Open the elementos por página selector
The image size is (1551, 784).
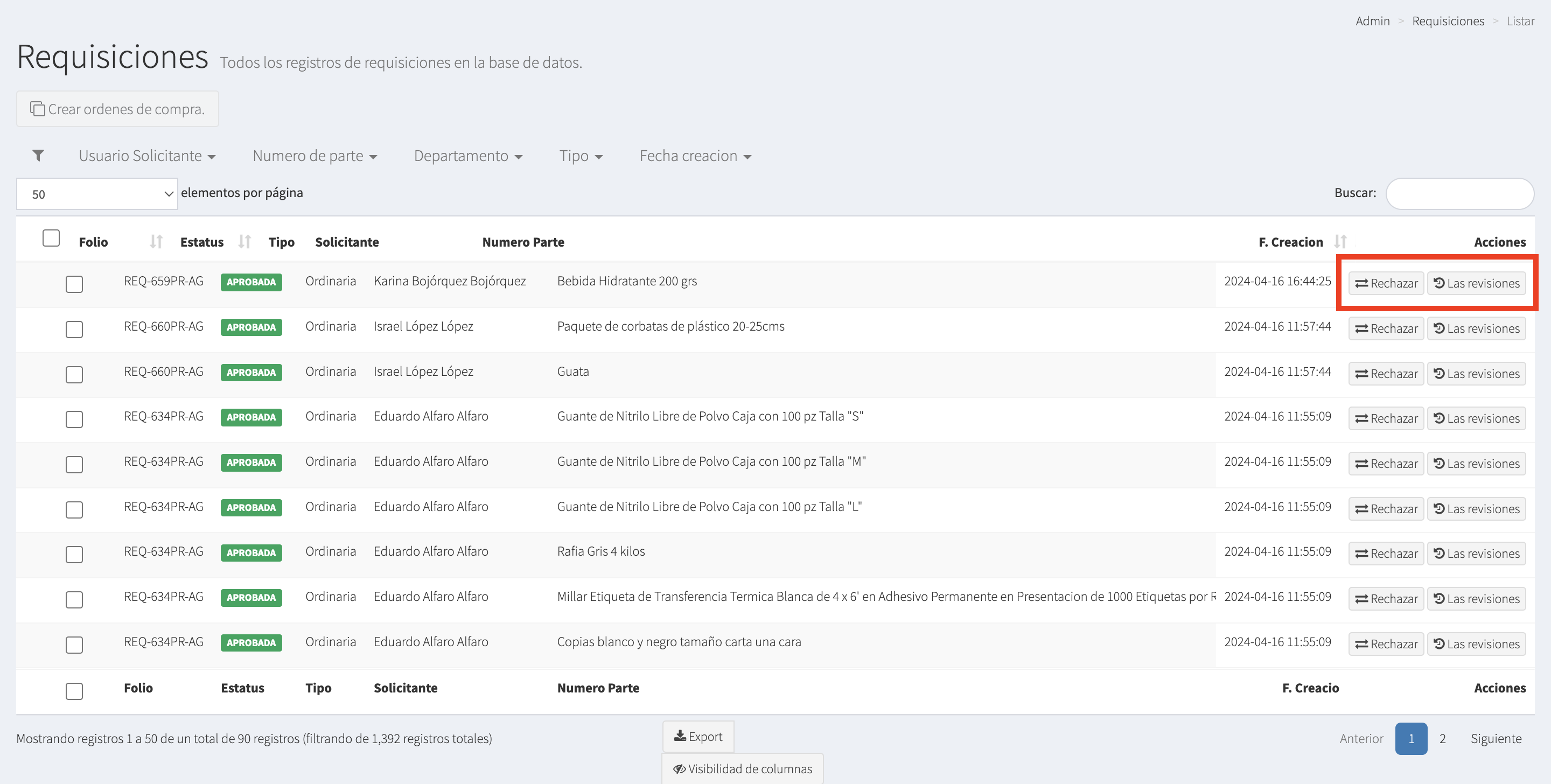click(x=97, y=194)
